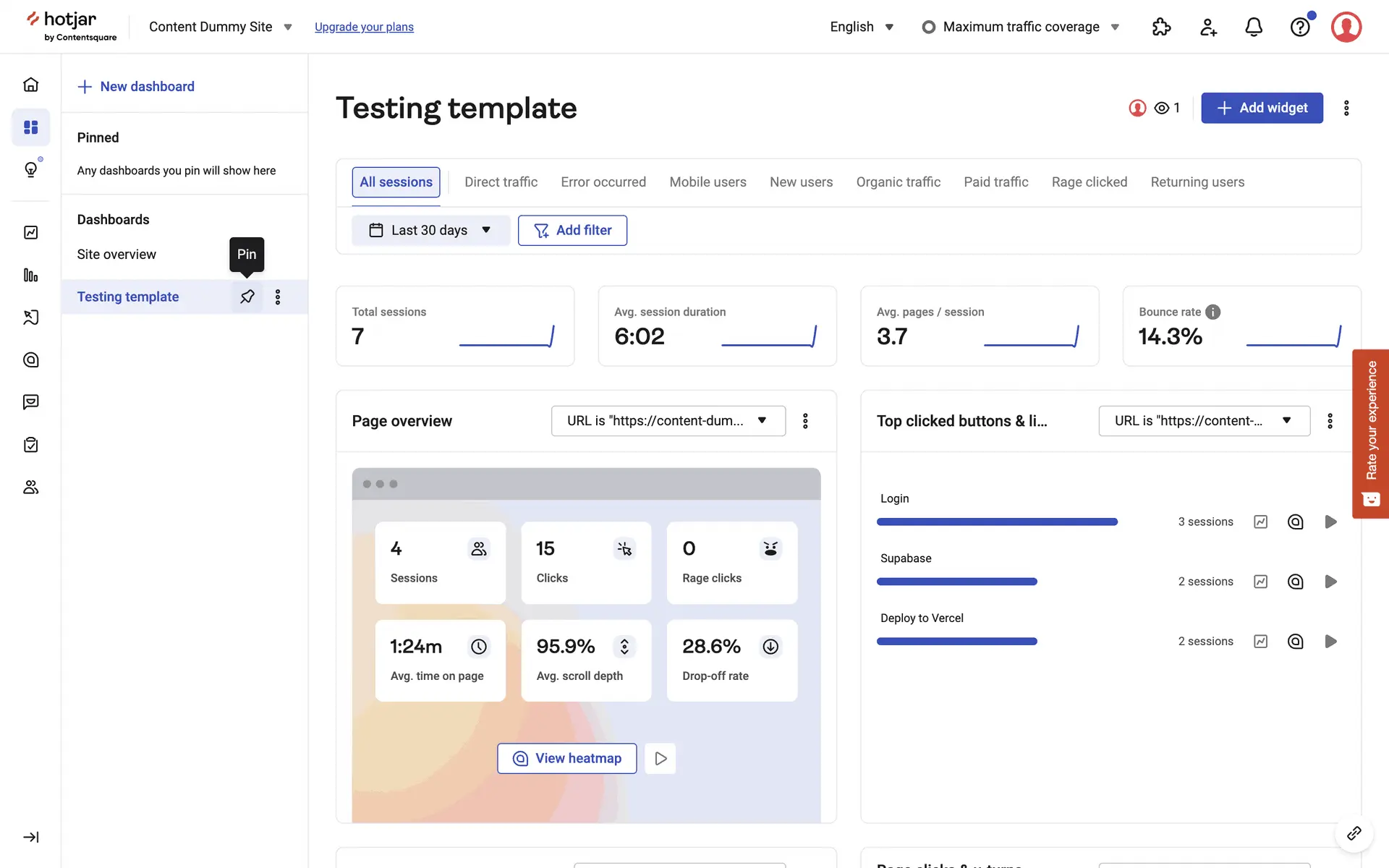Viewport: 1389px width, 868px height.
Task: Click the integrations puzzle piece icon
Action: (1161, 27)
